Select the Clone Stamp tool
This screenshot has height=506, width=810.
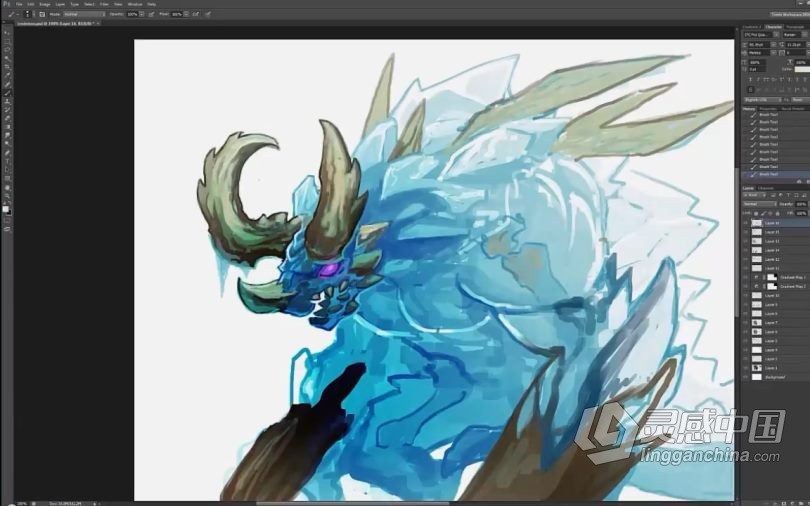(7, 101)
